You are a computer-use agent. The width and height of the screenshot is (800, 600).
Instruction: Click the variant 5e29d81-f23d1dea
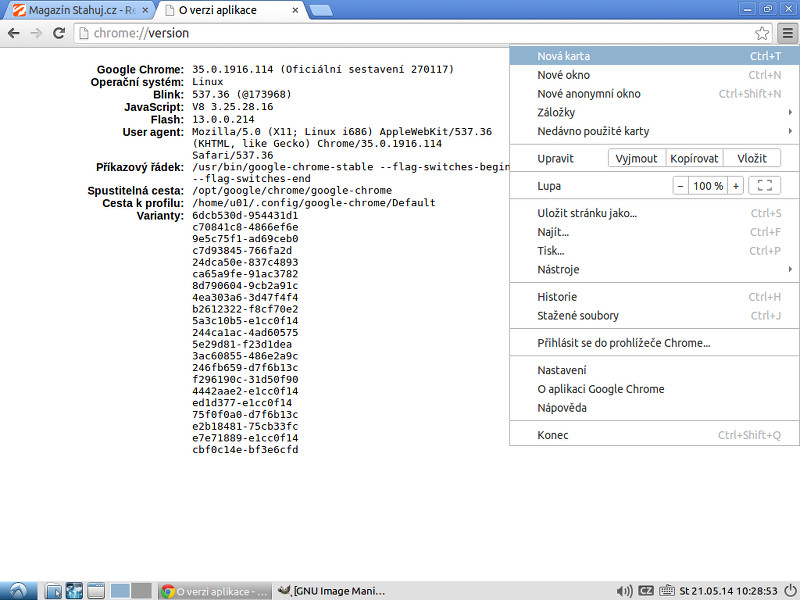click(242, 344)
